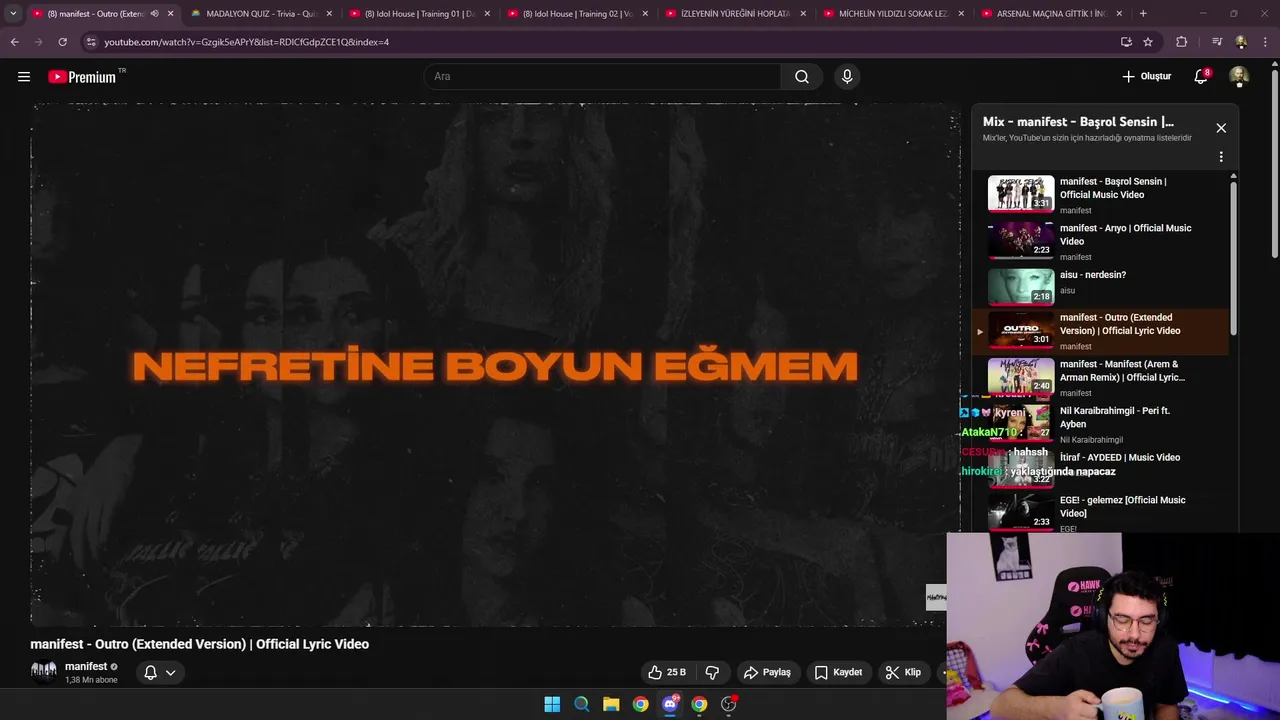
Task: Close the MADALYON QUIZ tab
Action: point(329,14)
